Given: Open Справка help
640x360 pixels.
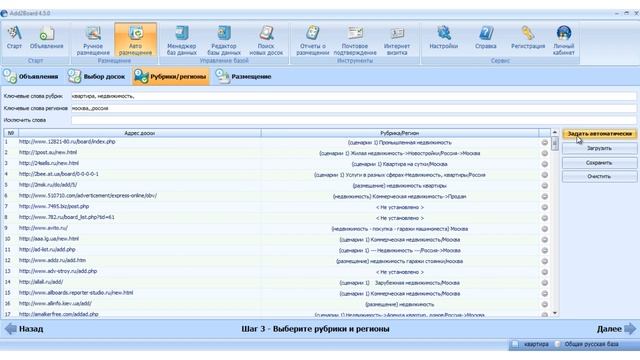Looking at the screenshot, I should [x=486, y=38].
